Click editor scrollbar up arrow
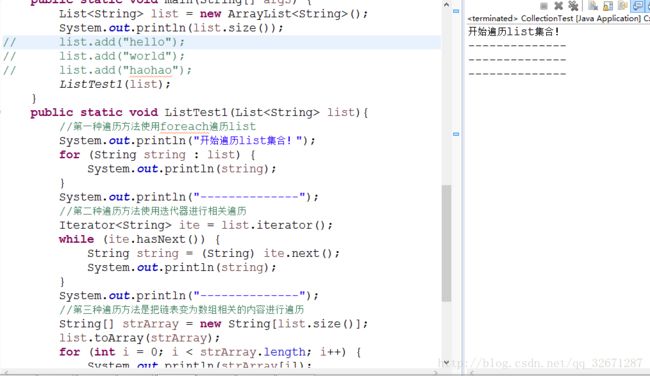Screen dimensions: 650x376 (x=446, y=5)
